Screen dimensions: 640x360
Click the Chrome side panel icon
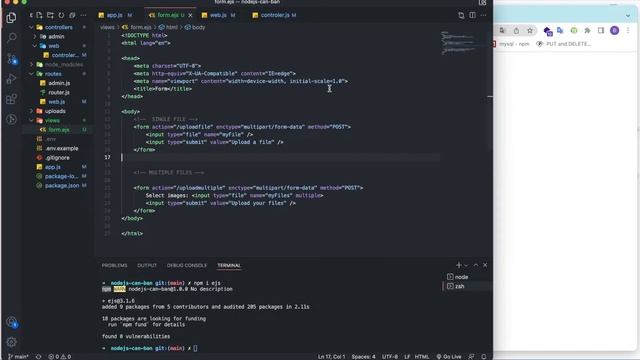point(601,31)
